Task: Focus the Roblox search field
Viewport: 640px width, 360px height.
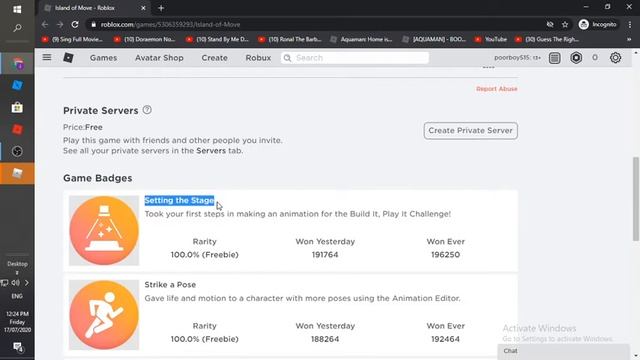Action: tap(355, 58)
